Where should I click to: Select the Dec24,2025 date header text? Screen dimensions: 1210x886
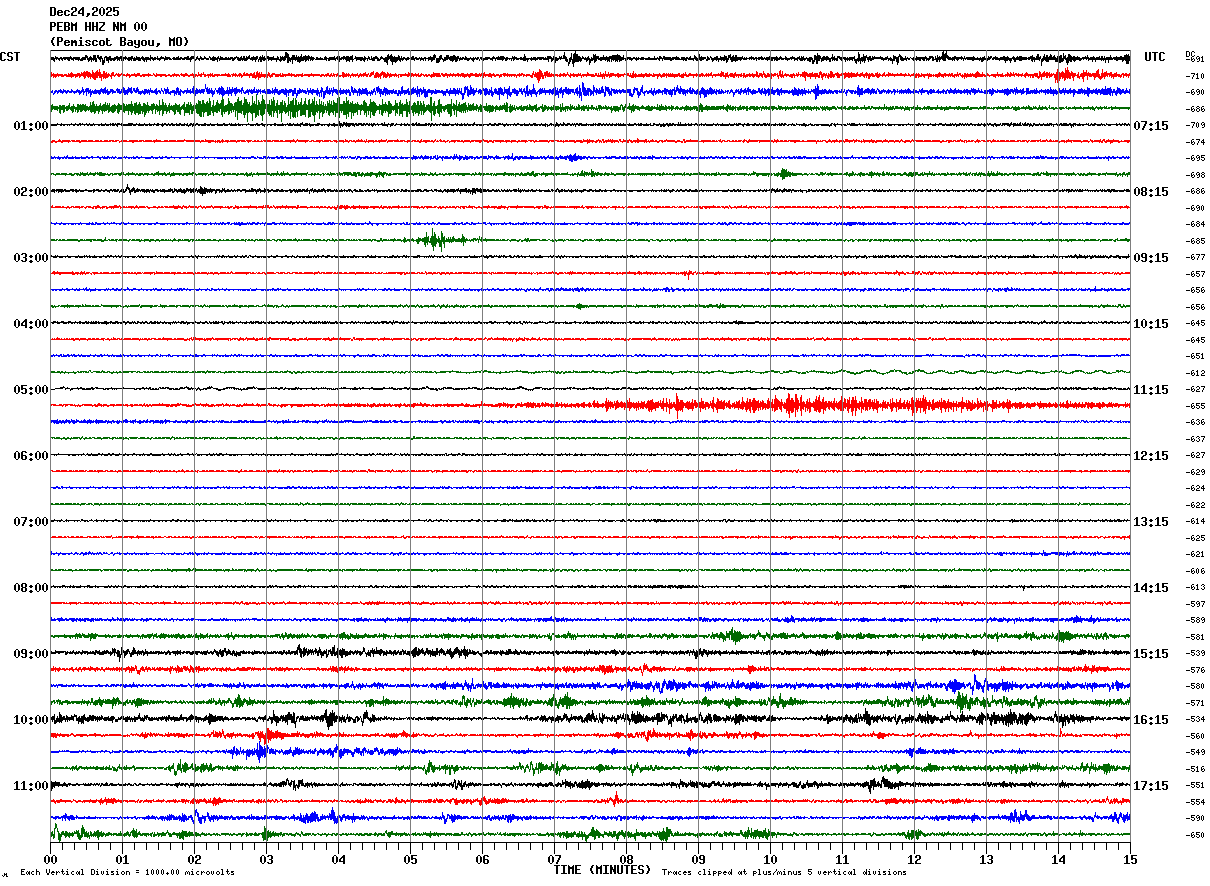pyautogui.click(x=84, y=12)
